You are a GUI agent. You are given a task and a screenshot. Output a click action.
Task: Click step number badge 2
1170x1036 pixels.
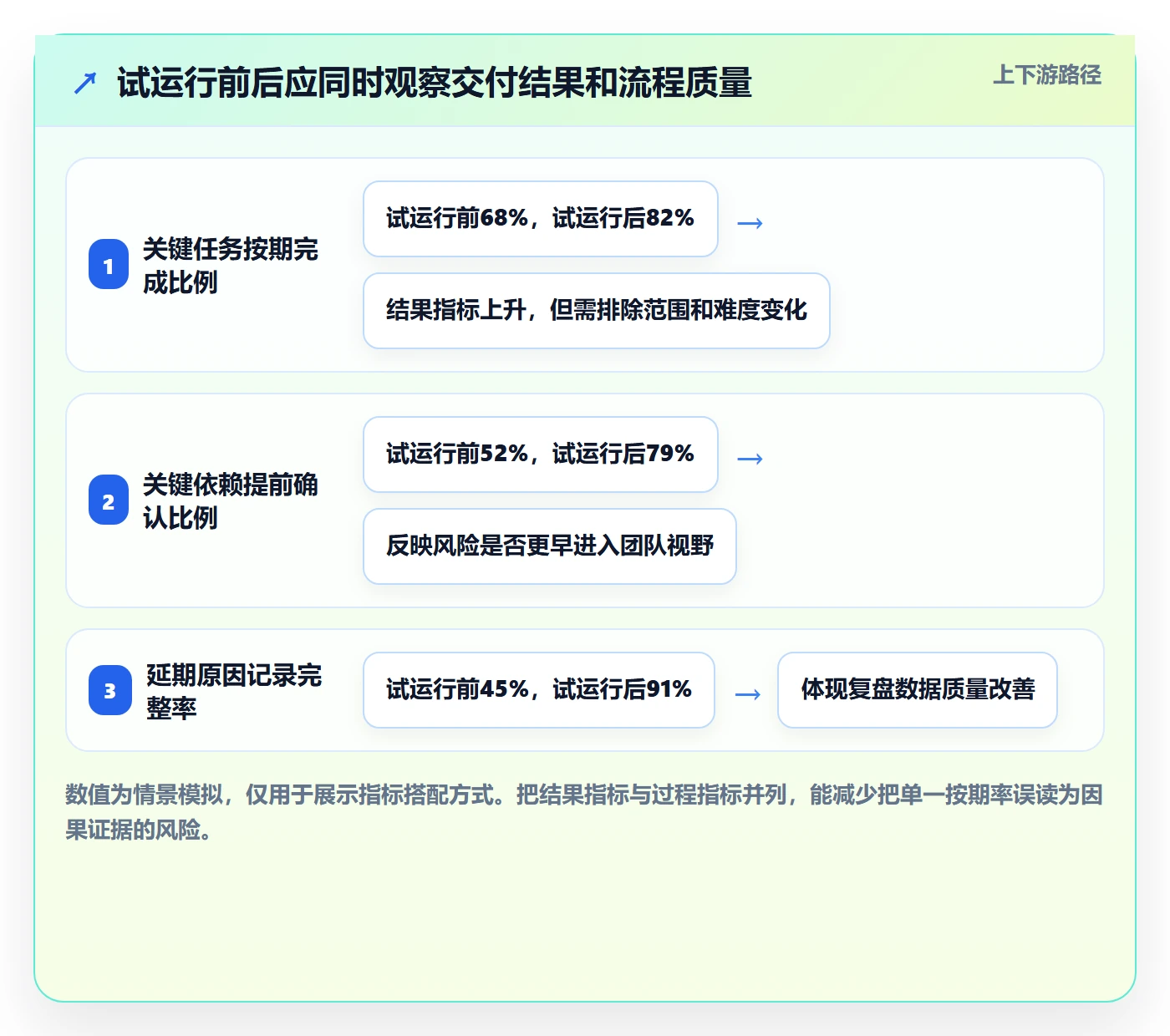(109, 500)
